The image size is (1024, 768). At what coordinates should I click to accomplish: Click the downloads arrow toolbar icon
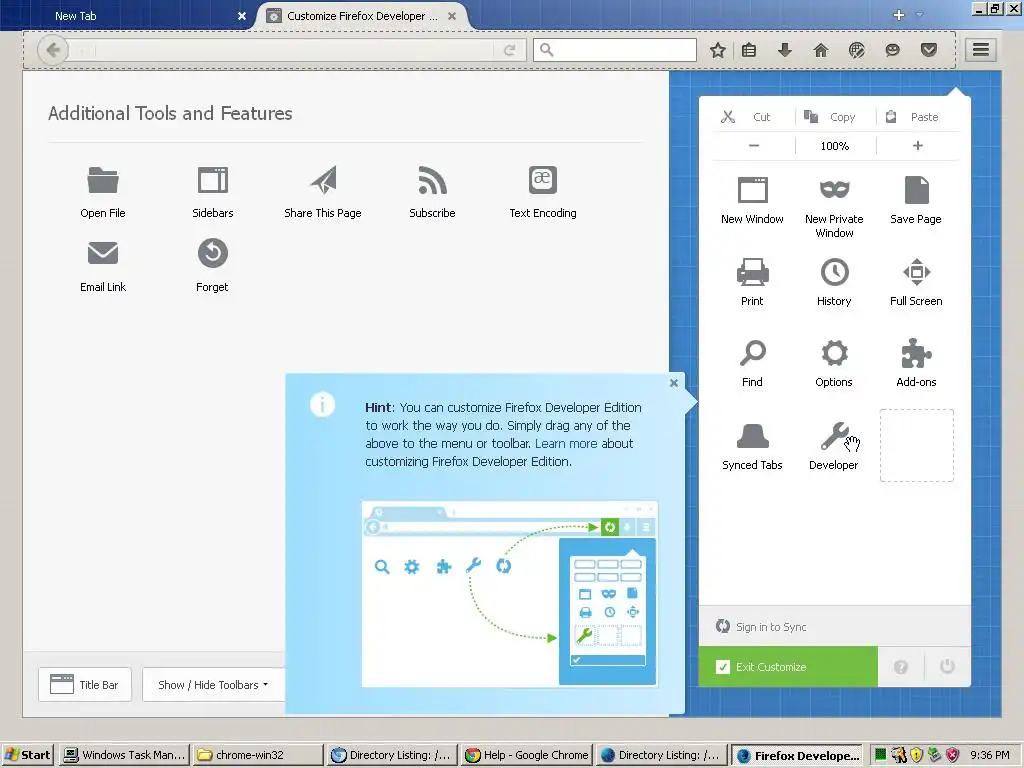785,50
